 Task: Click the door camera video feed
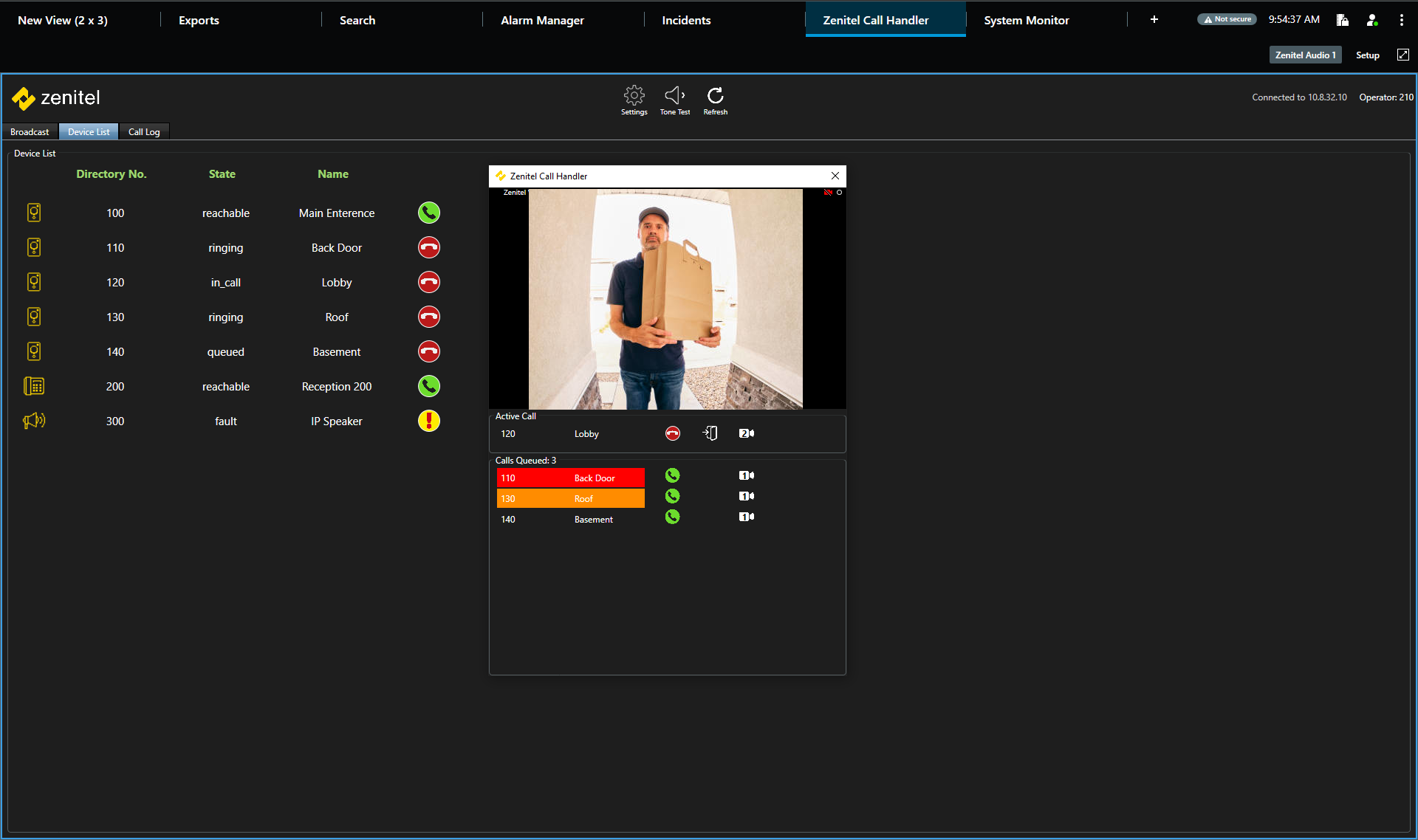click(665, 299)
